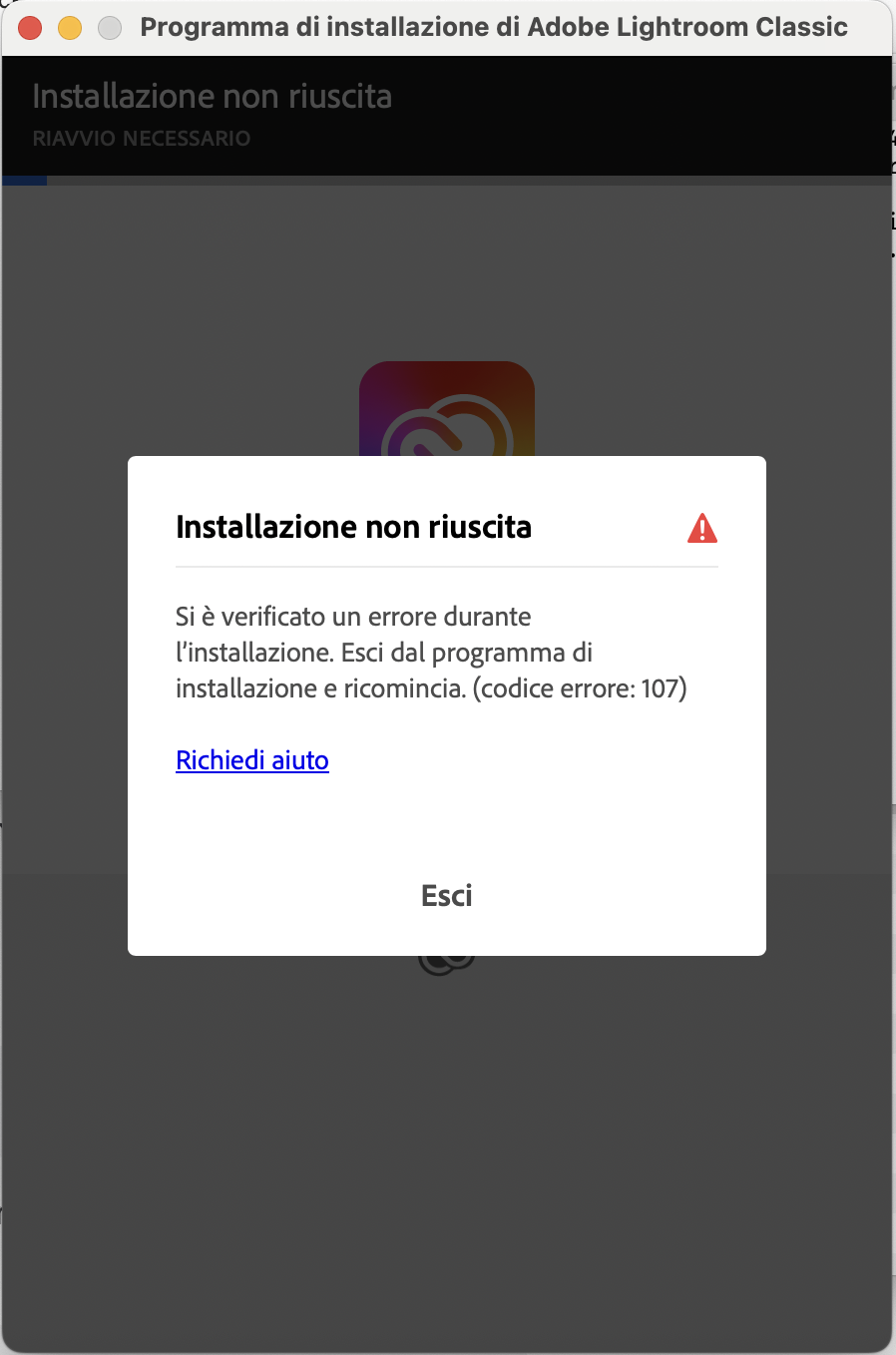Click the Esci button in the dialog
The width and height of the screenshot is (896, 1355).
[446, 895]
